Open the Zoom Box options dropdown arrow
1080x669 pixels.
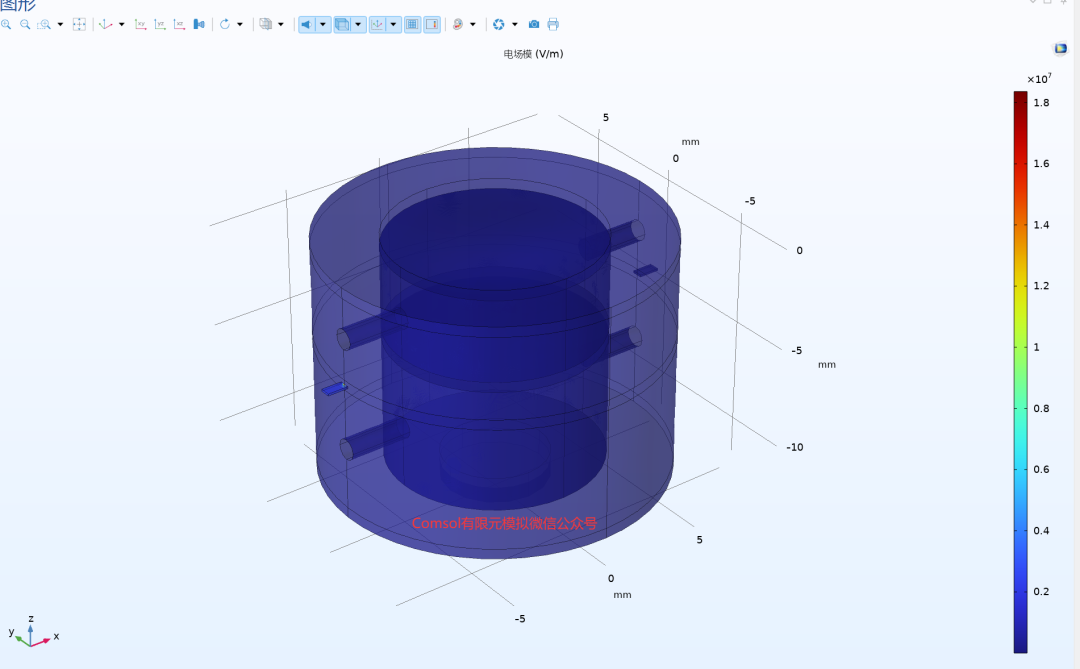point(61,25)
